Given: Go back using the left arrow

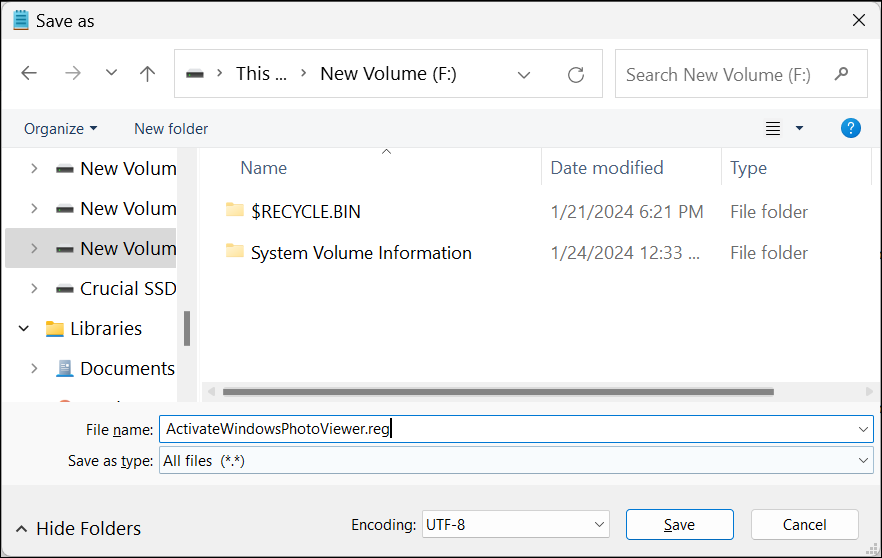Looking at the screenshot, I should [x=29, y=73].
